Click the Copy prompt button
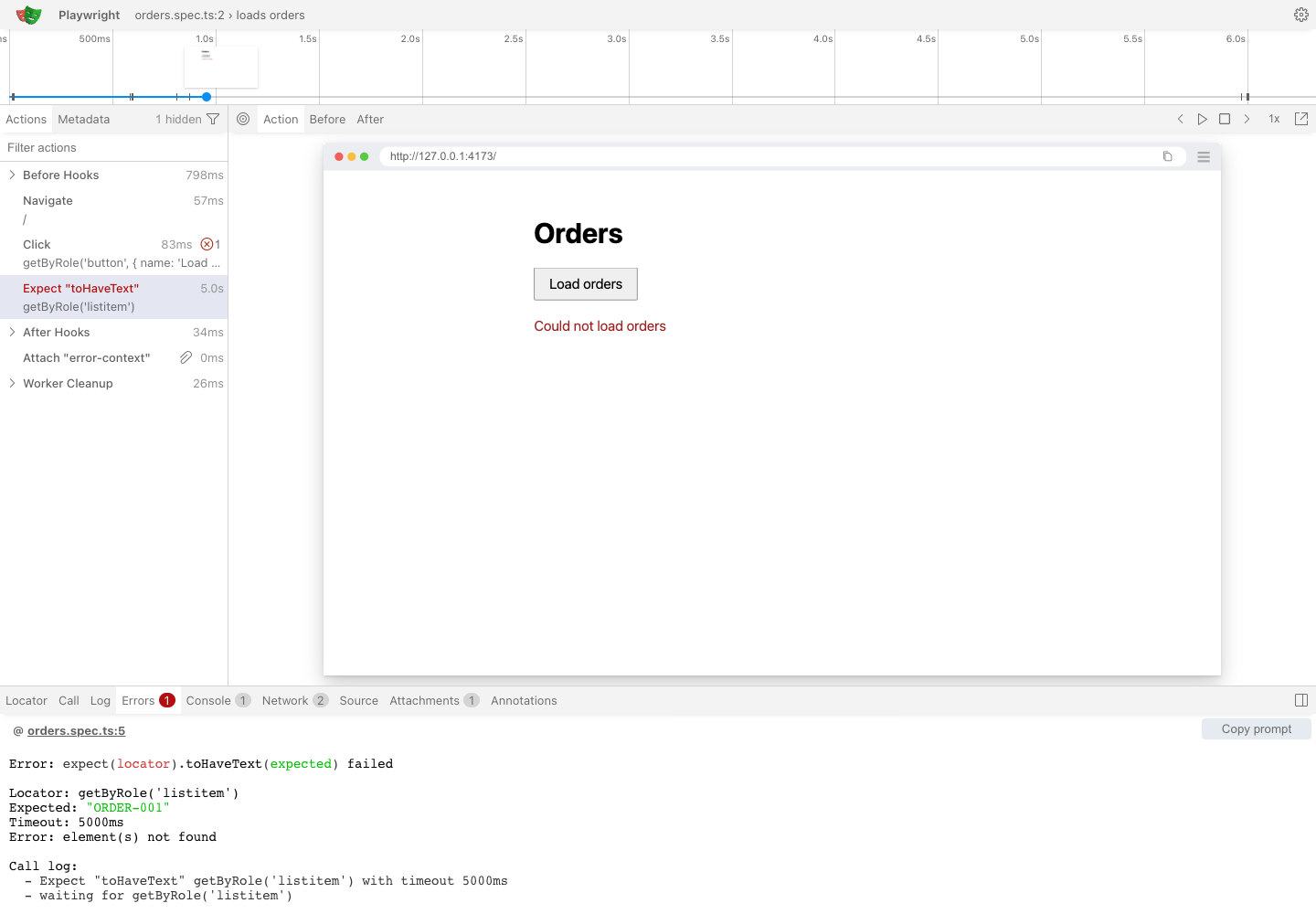This screenshot has height=914, width=1316. coord(1257,728)
